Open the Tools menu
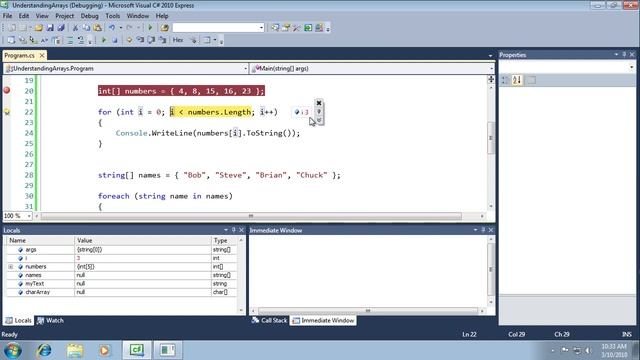This screenshot has height=360, width=640. [x=113, y=16]
